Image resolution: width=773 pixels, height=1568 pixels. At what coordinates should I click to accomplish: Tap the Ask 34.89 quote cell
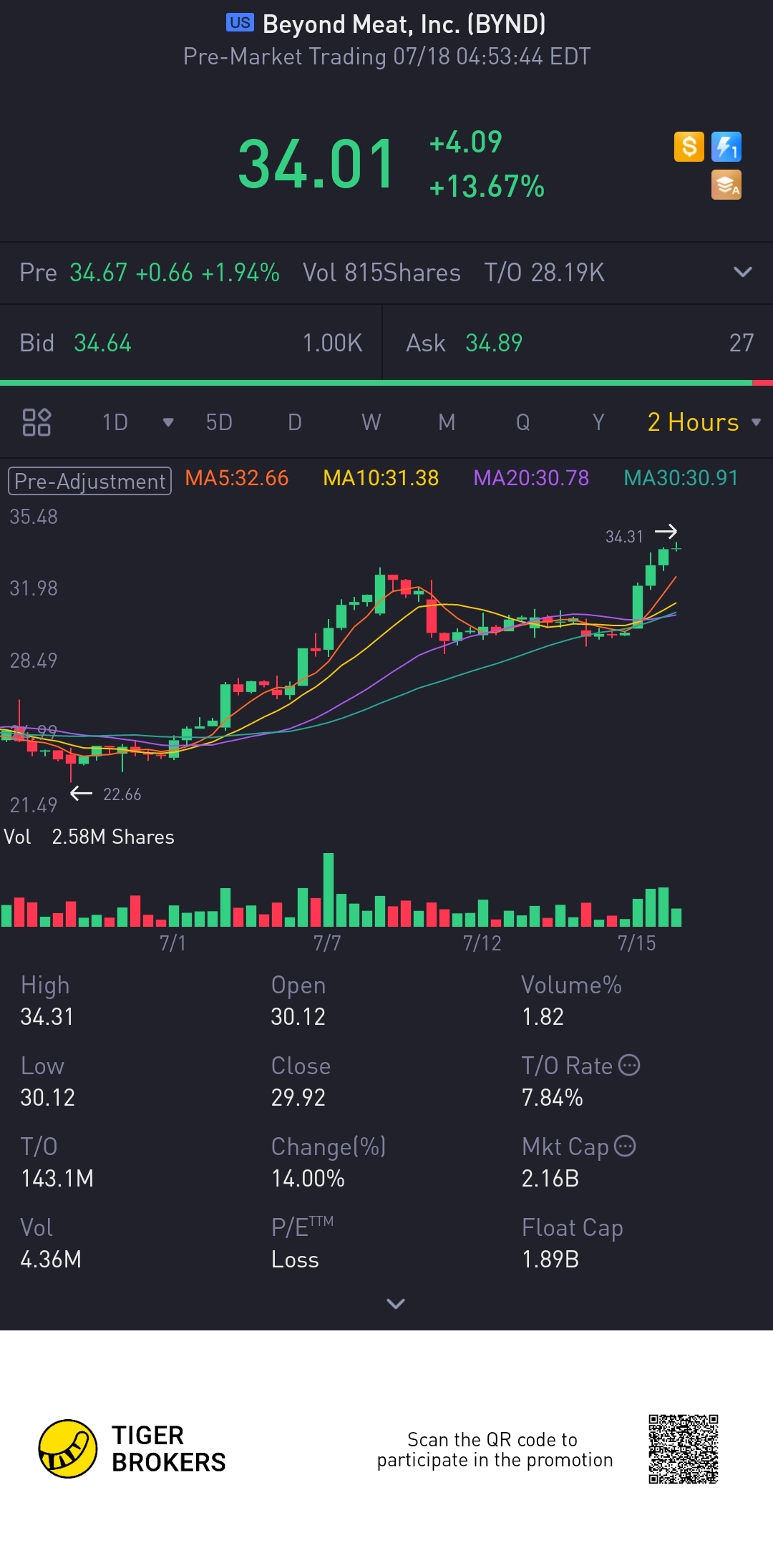click(x=578, y=343)
